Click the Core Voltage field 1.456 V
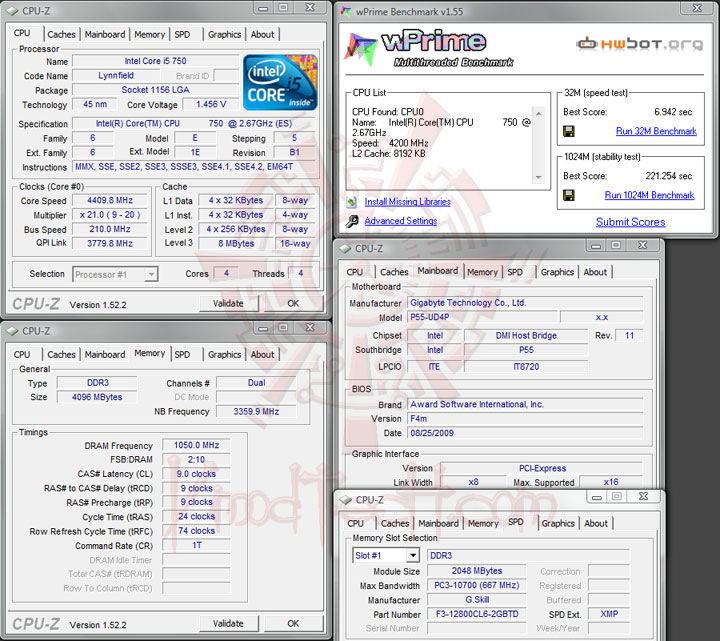Screen dimensions: 720x641 (211, 105)
